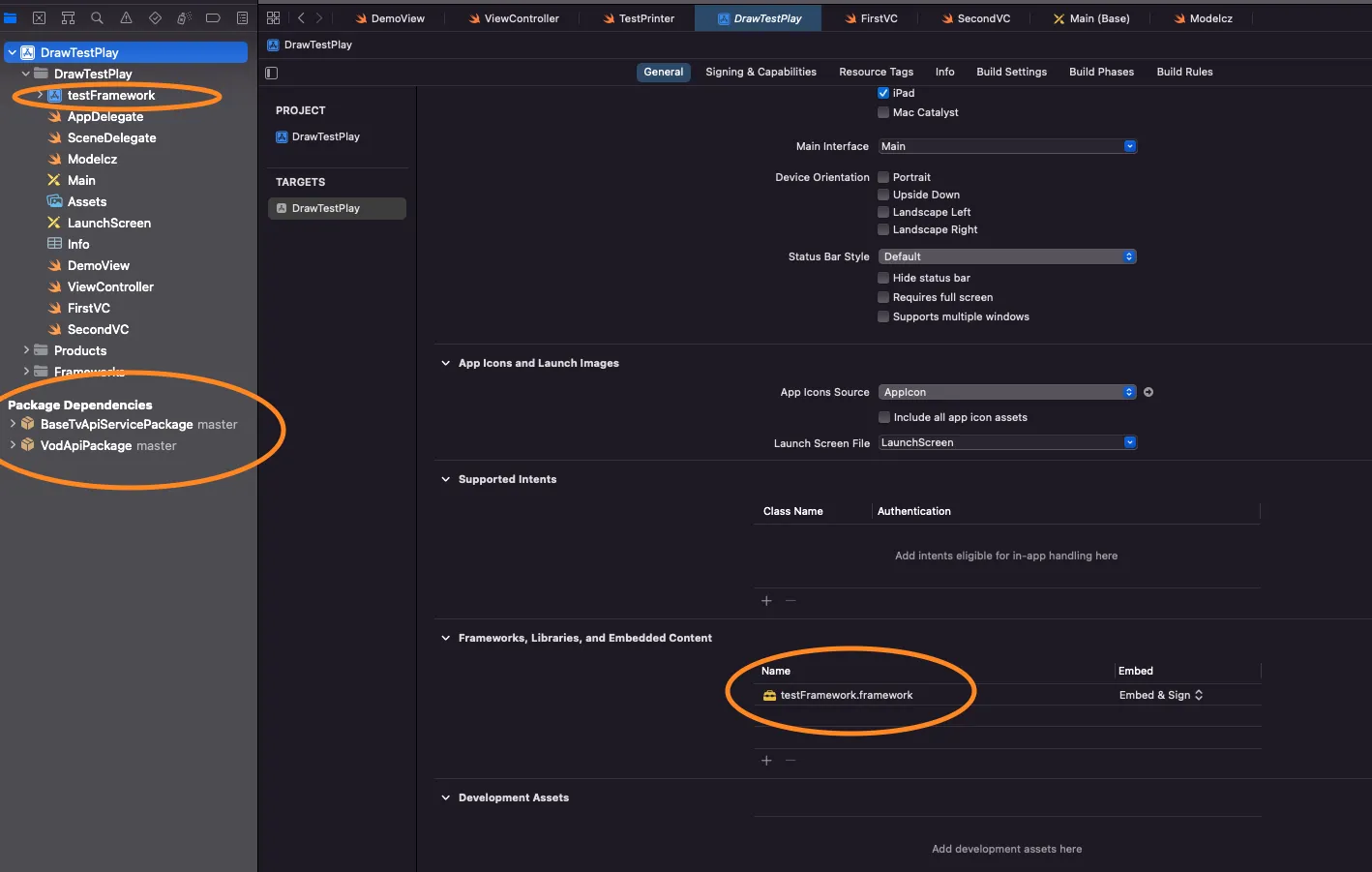This screenshot has width=1372, height=872.
Task: Switch to the Resource Tags tab
Action: coord(876,72)
